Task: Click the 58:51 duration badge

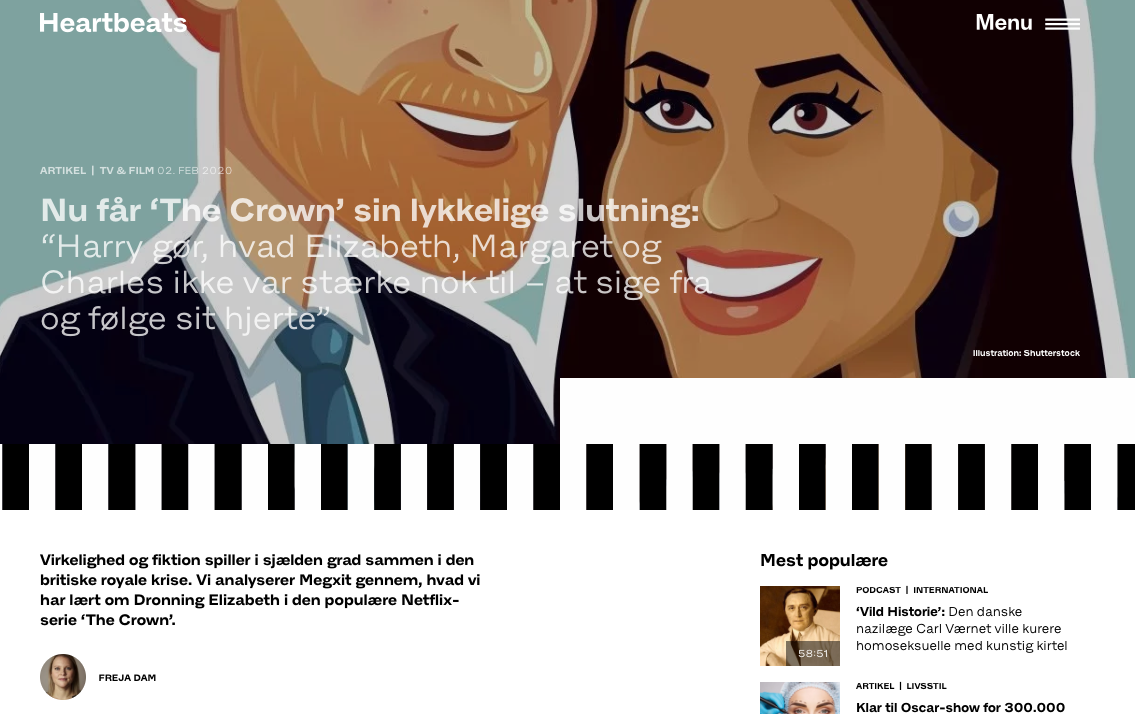Action: tap(813, 653)
